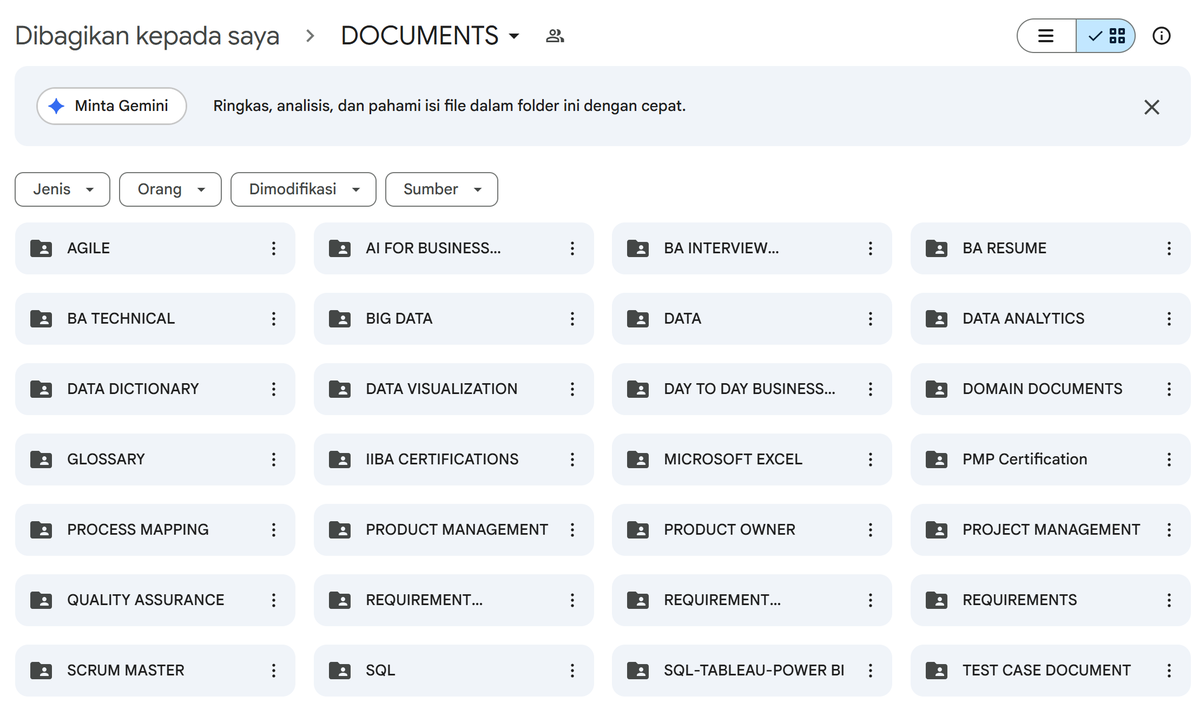Open more actions for REQUIREMENTS folder
Image resolution: width=1199 pixels, height=709 pixels.
(1168, 600)
